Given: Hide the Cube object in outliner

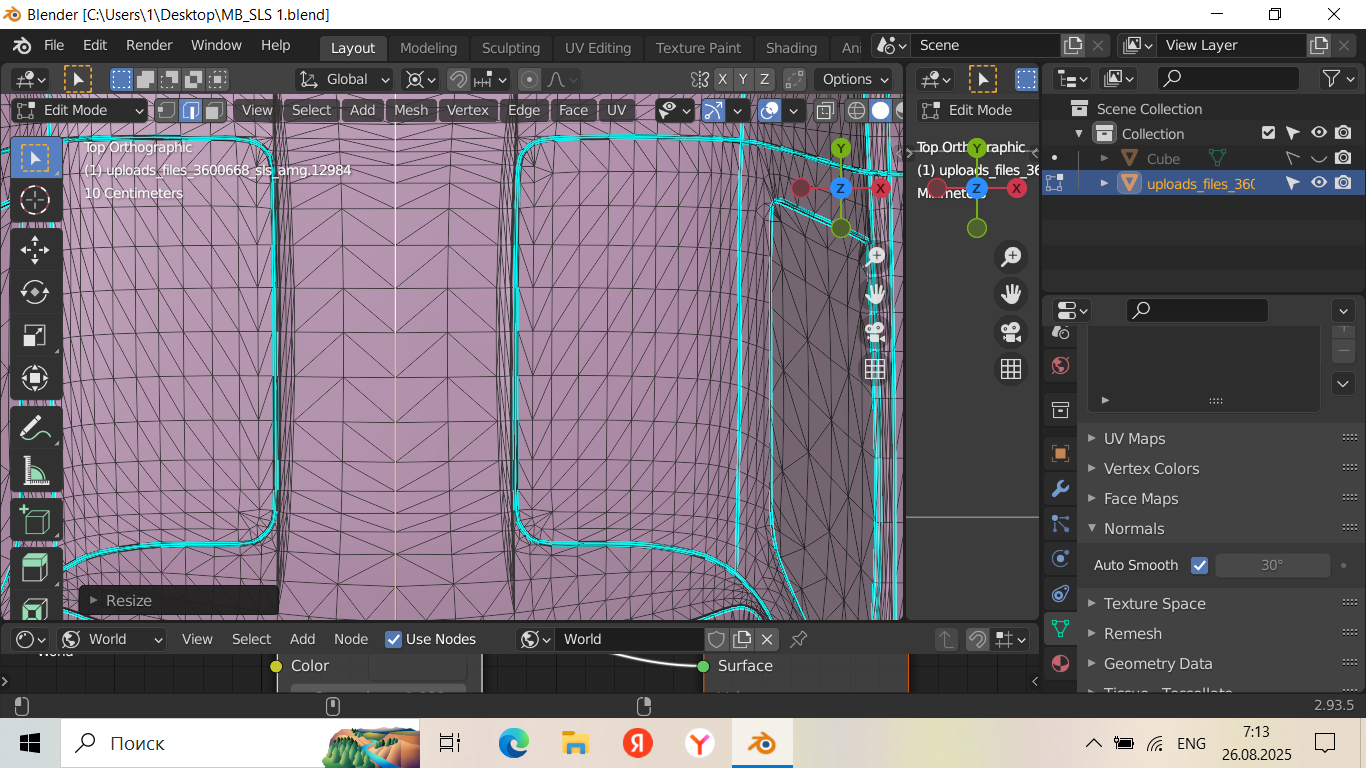Looking at the screenshot, I should pyautogui.click(x=1319, y=158).
